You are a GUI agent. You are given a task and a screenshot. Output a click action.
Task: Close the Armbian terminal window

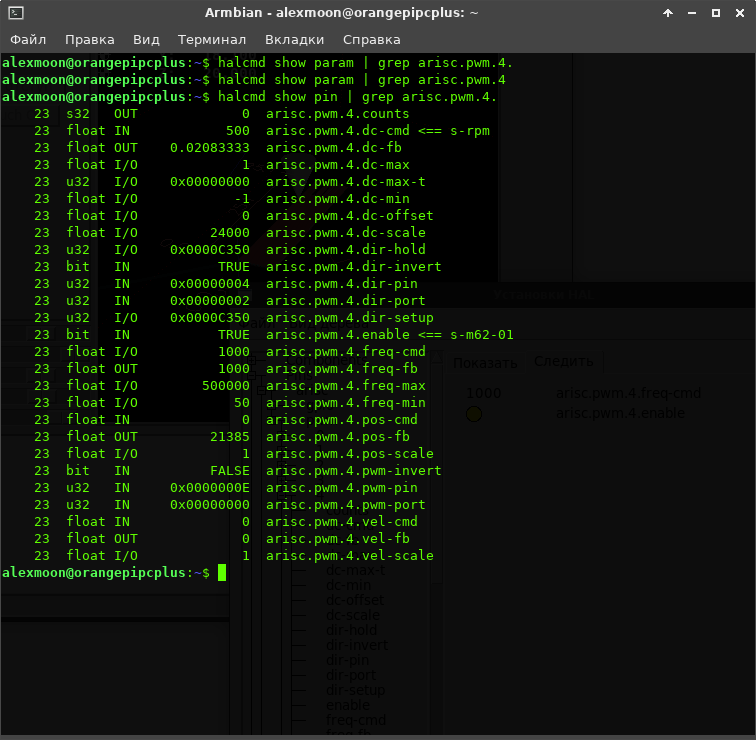740,13
